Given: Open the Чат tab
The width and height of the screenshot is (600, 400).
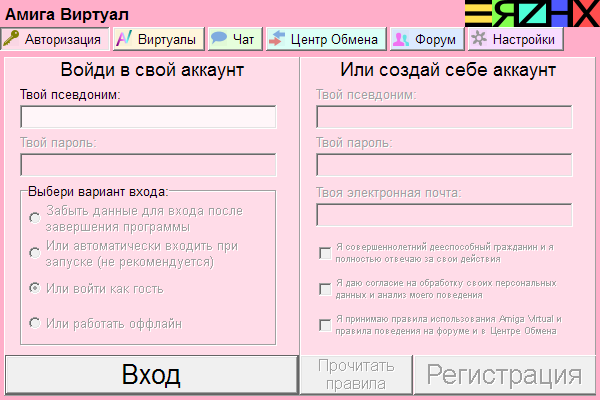Looking at the screenshot, I should coord(235,39).
